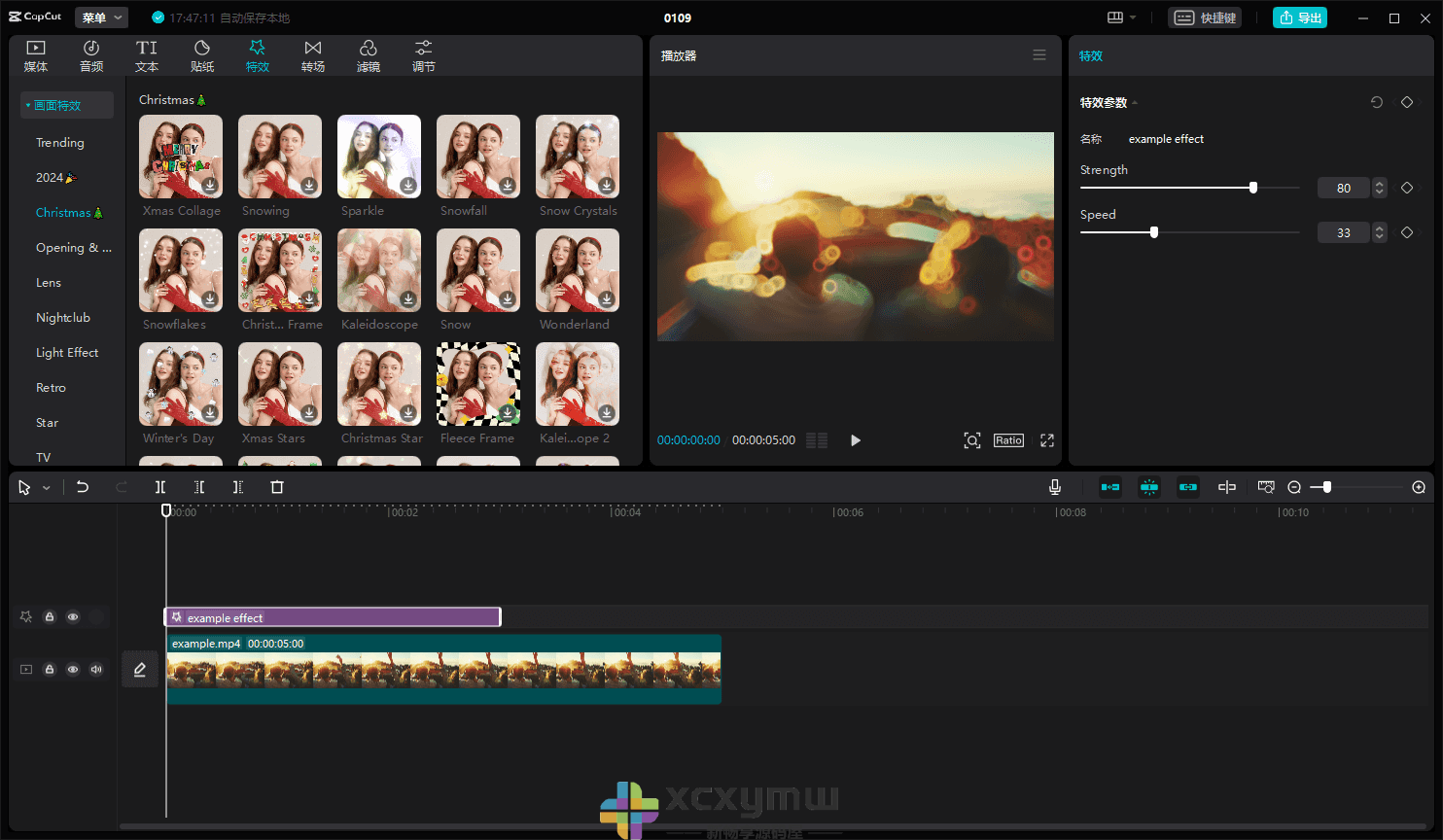The image size is (1443, 840).
Task: Hide the example effect track with the eye icon
Action: tap(73, 617)
